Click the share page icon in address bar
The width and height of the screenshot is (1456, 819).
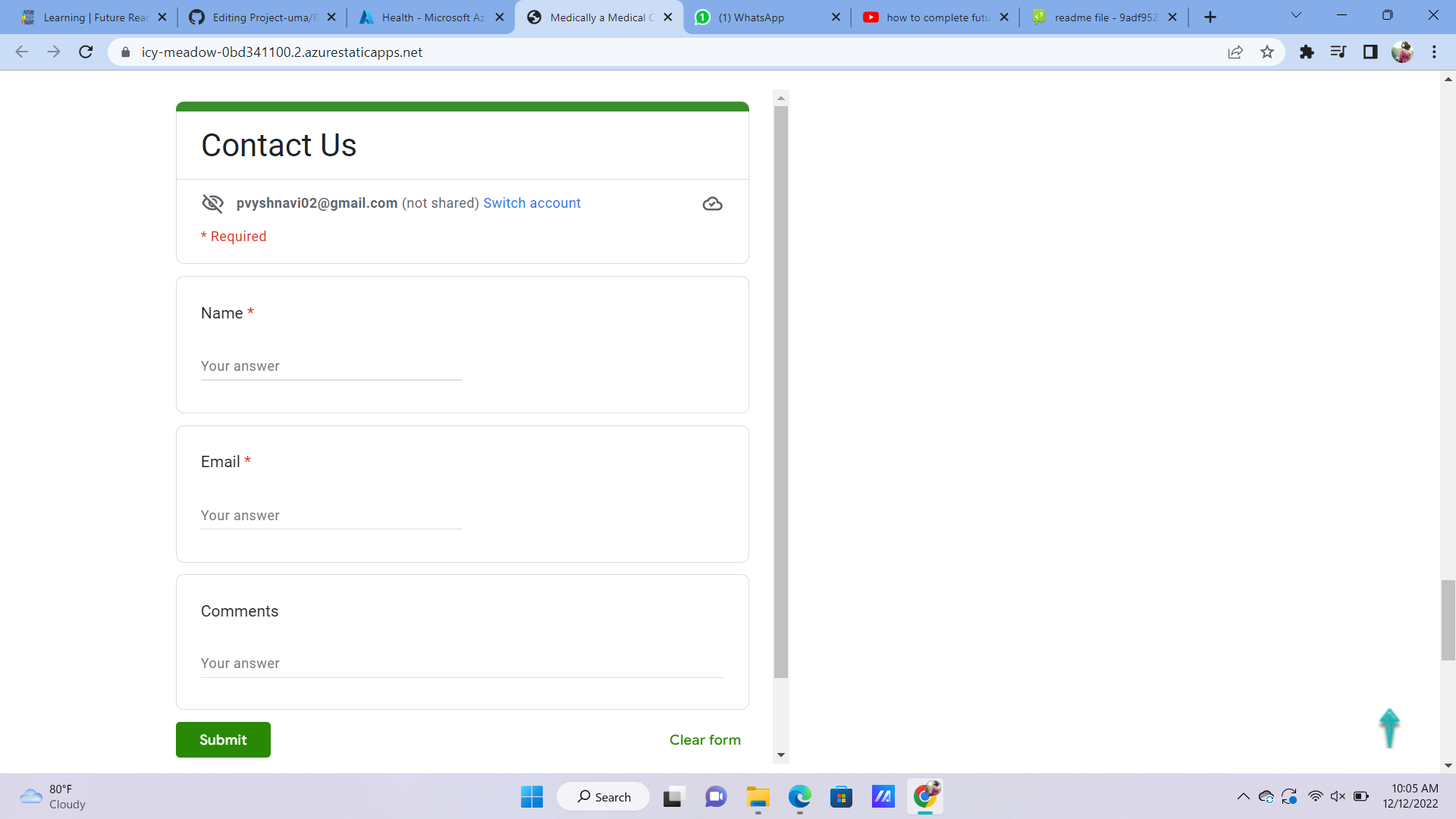pyautogui.click(x=1235, y=52)
